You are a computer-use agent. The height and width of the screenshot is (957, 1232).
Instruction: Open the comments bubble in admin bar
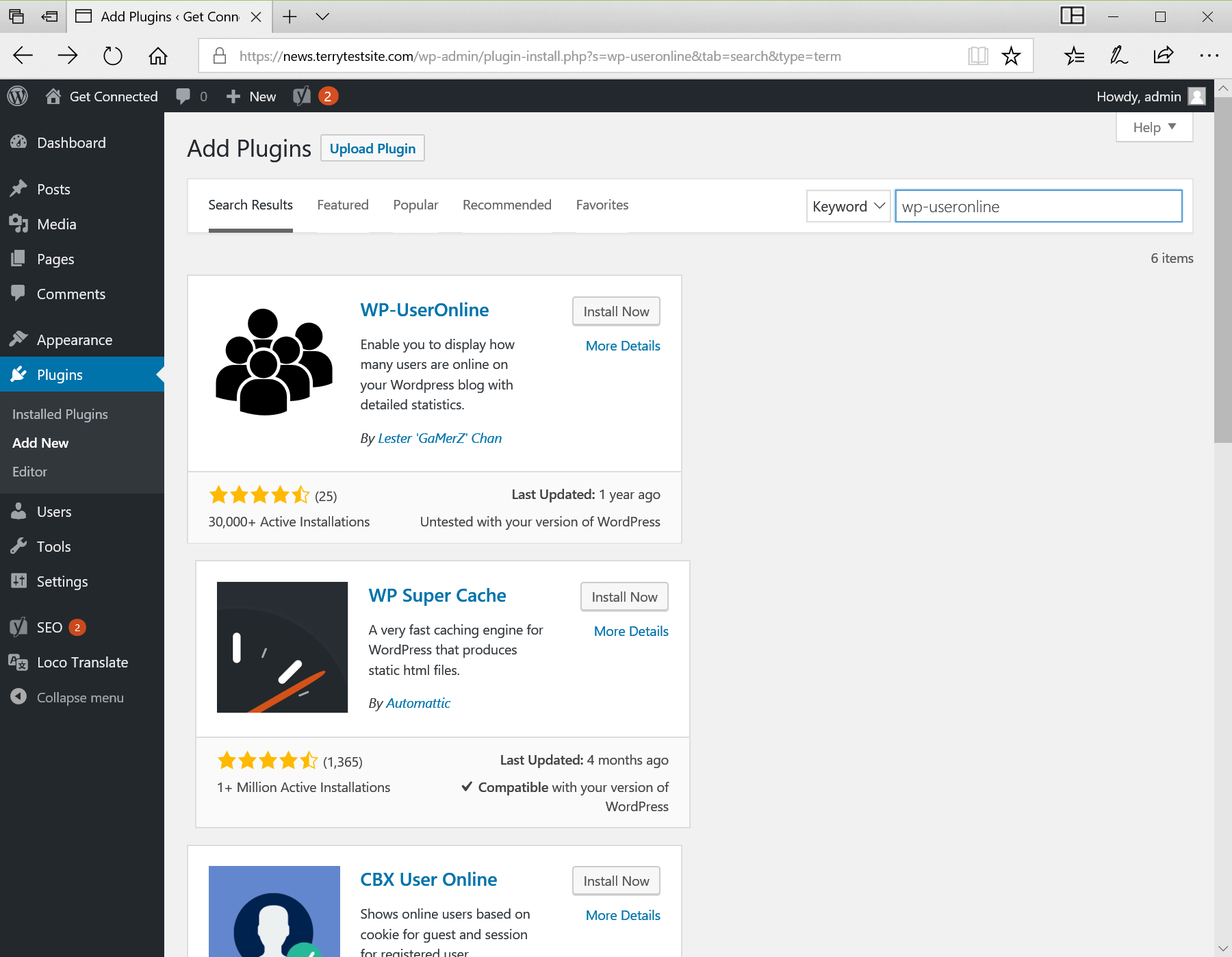coord(183,97)
